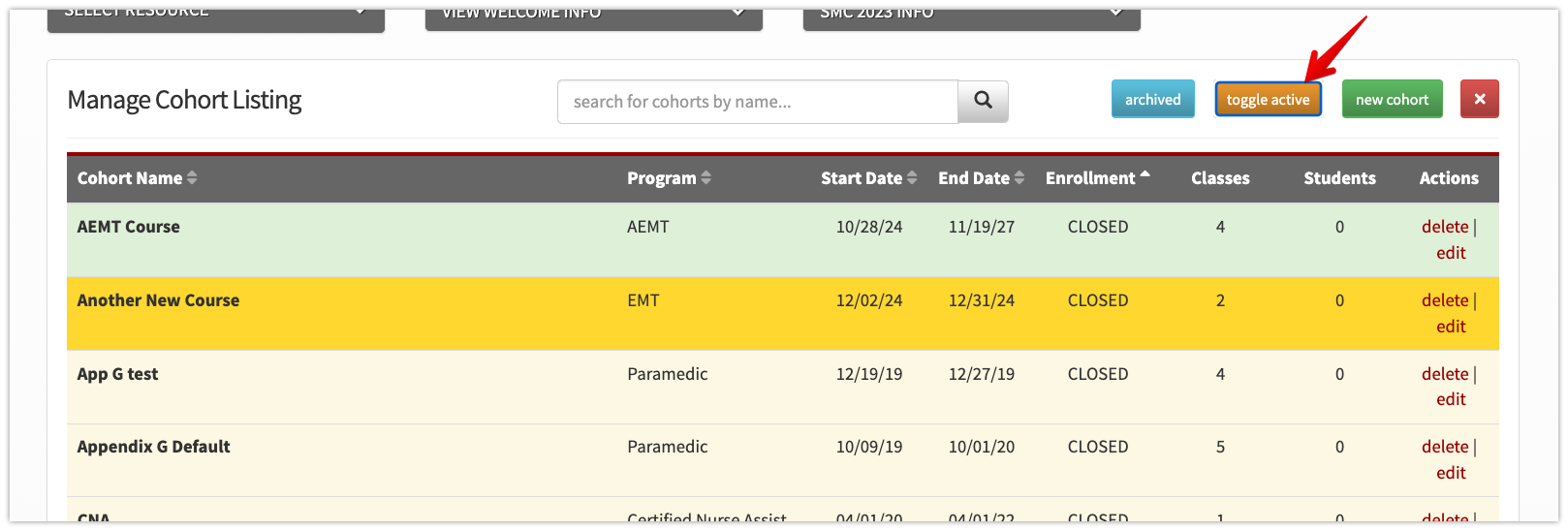
Task: Click Paramedic in Appendix G Default row
Action: [668, 447]
